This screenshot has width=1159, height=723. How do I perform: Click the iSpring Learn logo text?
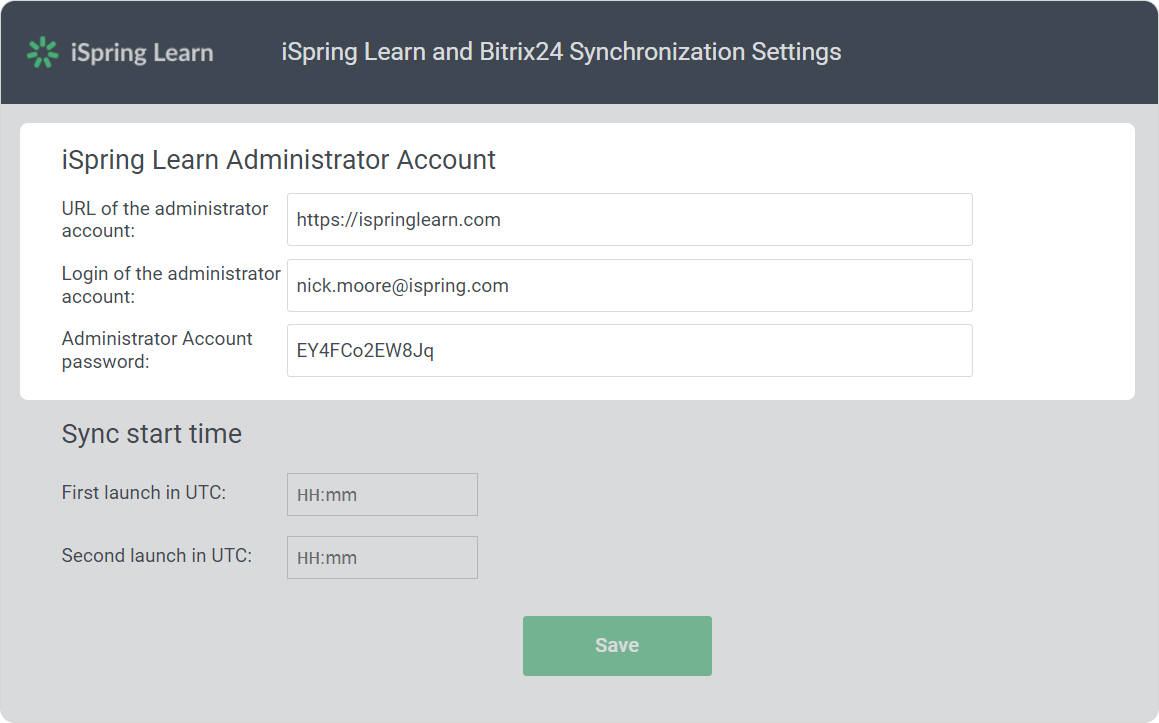pyautogui.click(x=142, y=52)
